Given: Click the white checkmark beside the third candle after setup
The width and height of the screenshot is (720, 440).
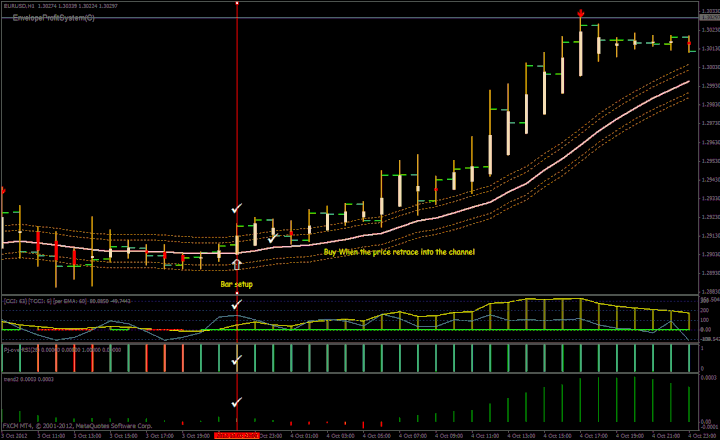Looking at the screenshot, I should pos(273,238).
